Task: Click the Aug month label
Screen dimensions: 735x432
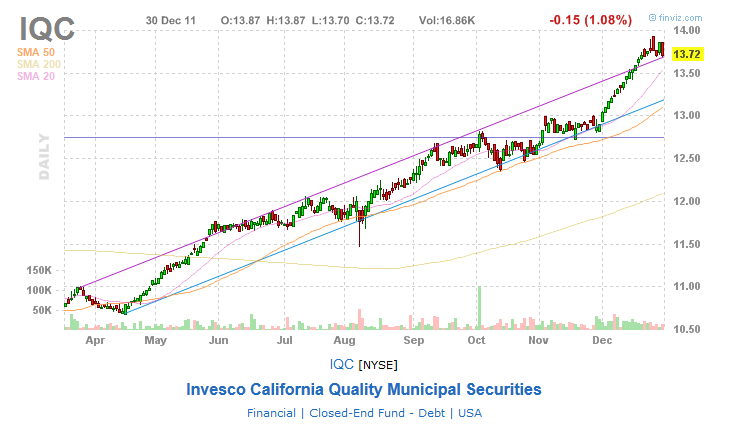Action: tap(345, 341)
